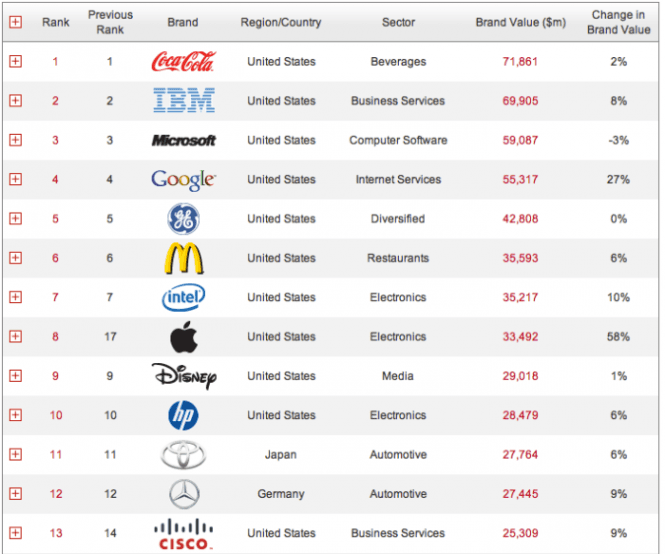Expand the rank 4 Google row details
The image size is (665, 554).
click(x=15, y=180)
